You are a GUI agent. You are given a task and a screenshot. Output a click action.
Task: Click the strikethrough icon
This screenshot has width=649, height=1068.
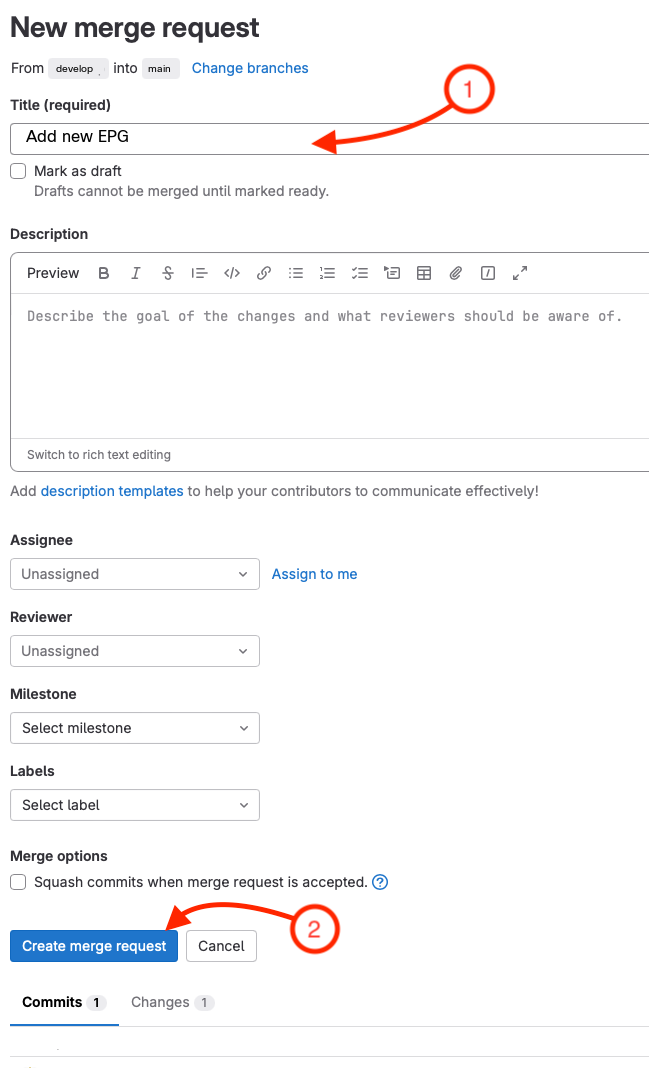pos(167,273)
